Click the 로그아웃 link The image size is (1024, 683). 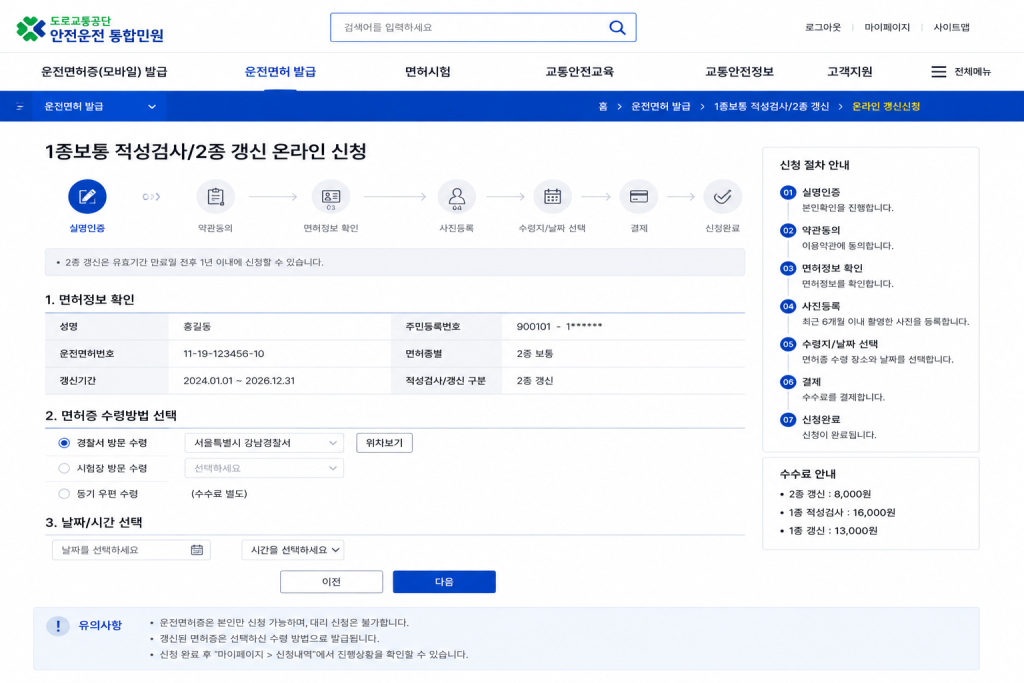(x=823, y=27)
